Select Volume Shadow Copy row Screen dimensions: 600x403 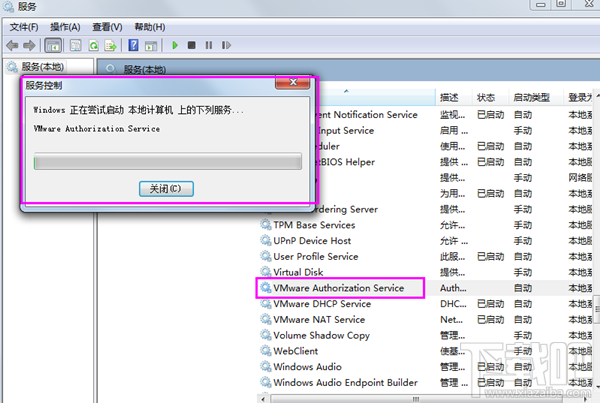pyautogui.click(x=426, y=335)
